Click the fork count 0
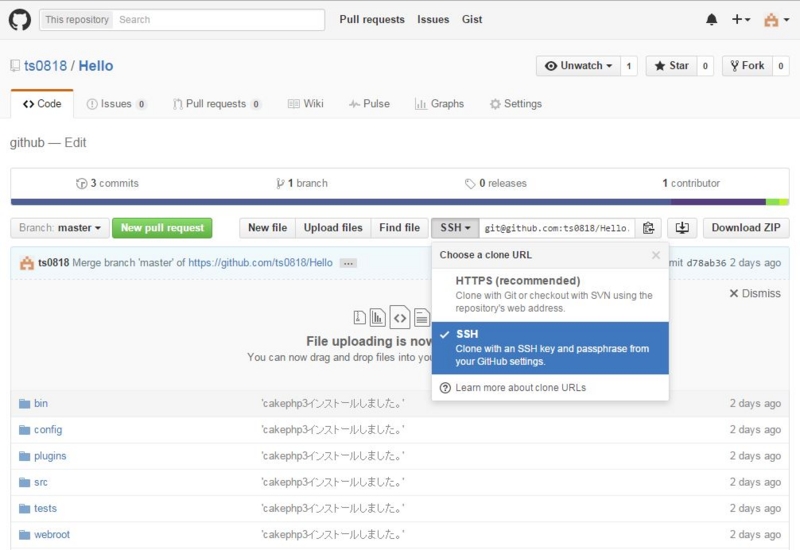Screen dimensions: 800x550 (781, 66)
